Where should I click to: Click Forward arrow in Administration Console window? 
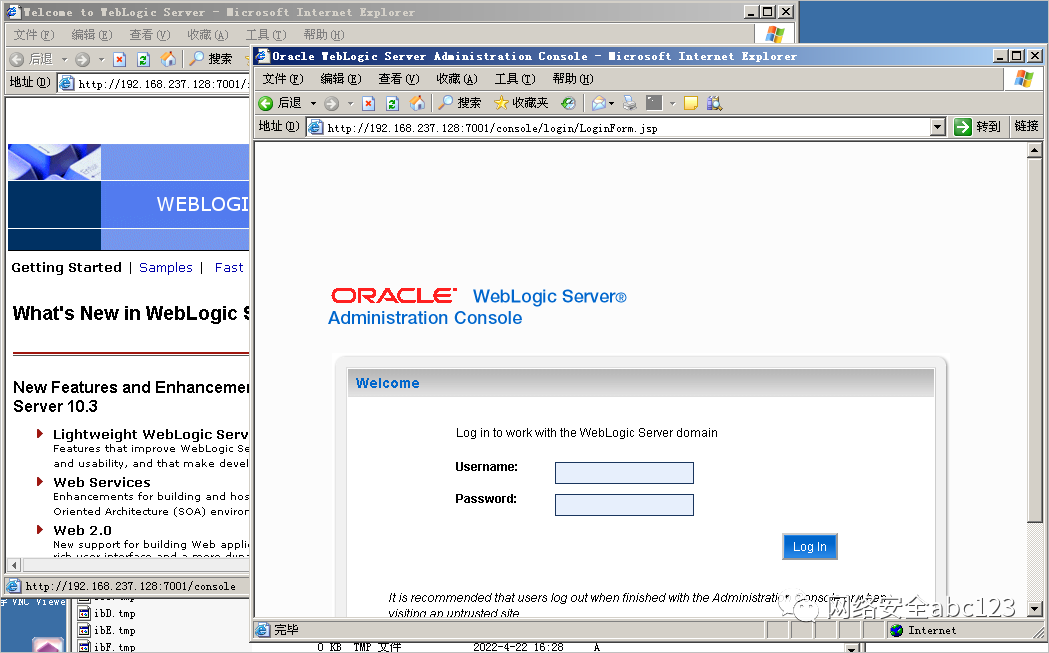331,103
